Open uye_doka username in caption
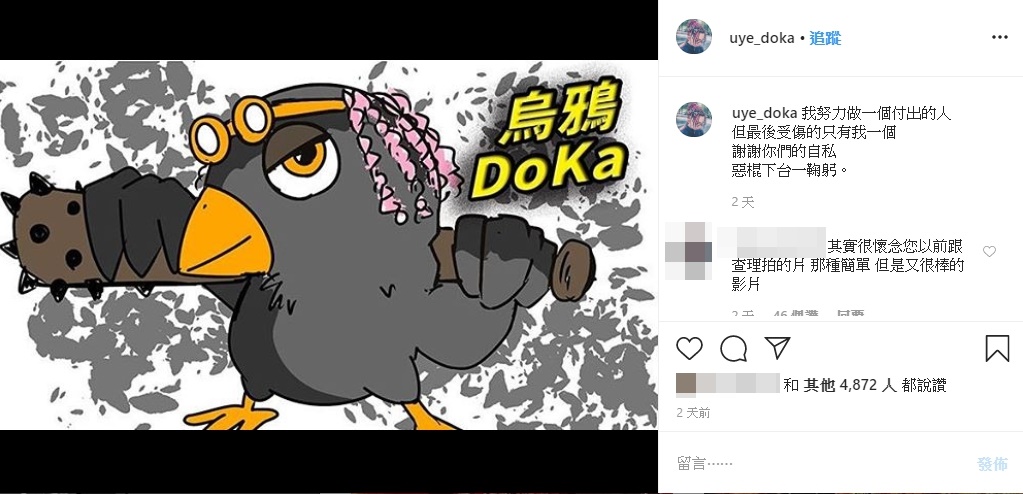 764,114
